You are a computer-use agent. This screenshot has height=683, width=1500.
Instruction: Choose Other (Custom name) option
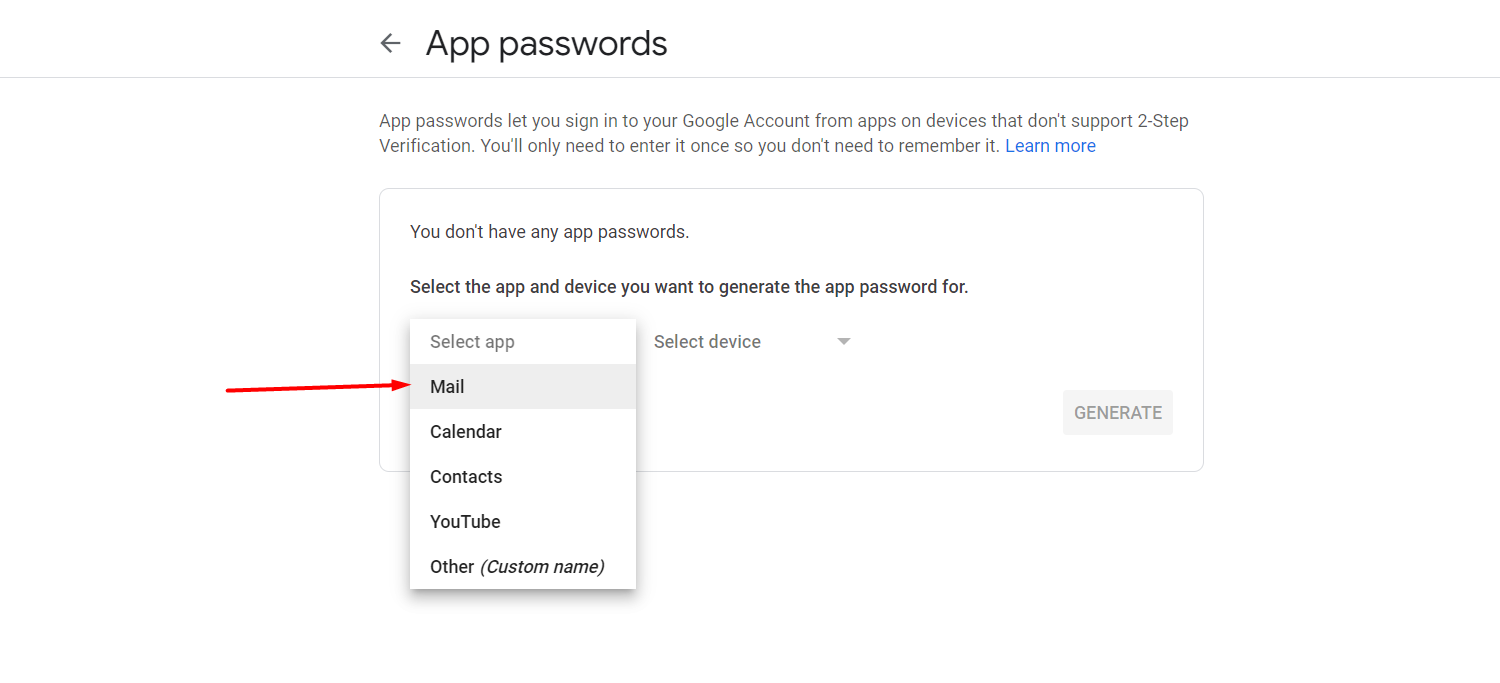[x=516, y=566]
